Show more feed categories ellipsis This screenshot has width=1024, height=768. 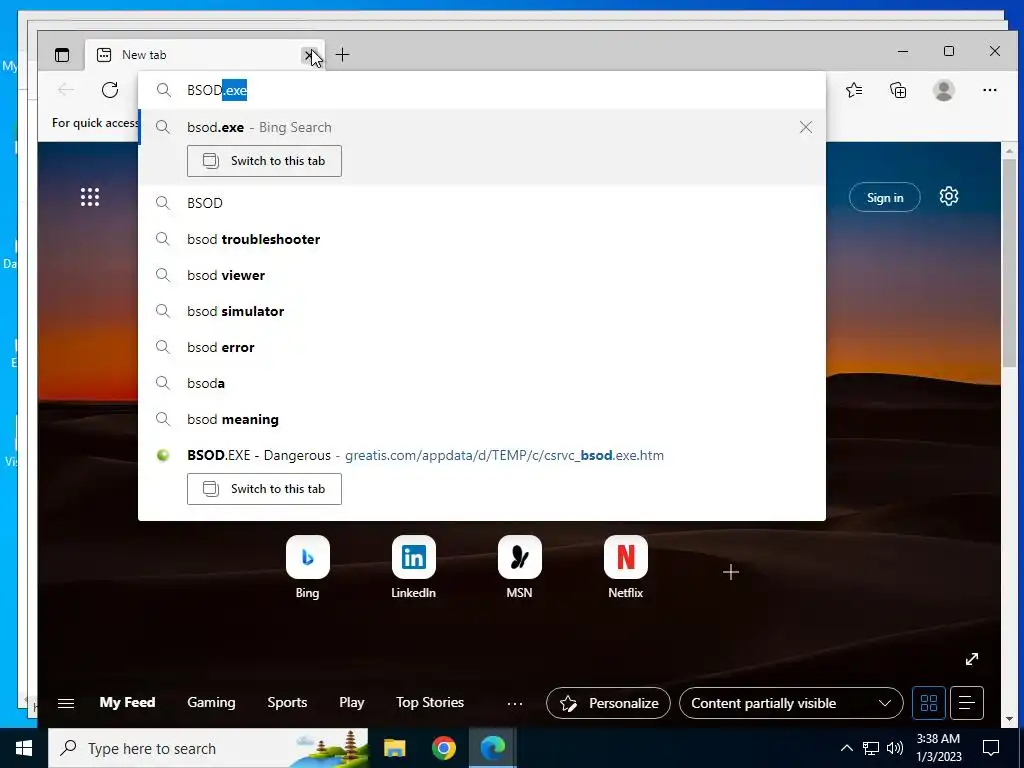pos(515,704)
